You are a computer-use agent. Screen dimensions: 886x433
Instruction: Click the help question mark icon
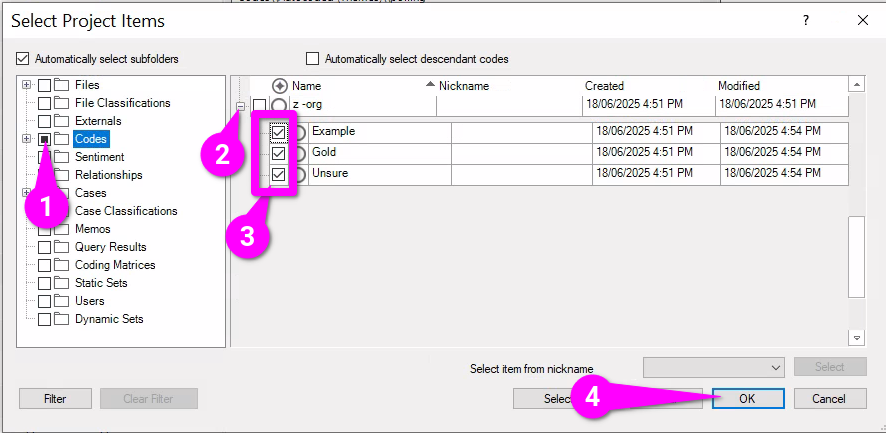coord(806,20)
